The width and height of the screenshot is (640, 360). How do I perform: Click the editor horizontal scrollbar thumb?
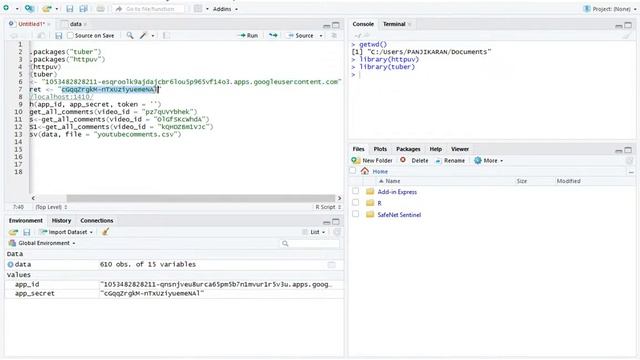200,198
